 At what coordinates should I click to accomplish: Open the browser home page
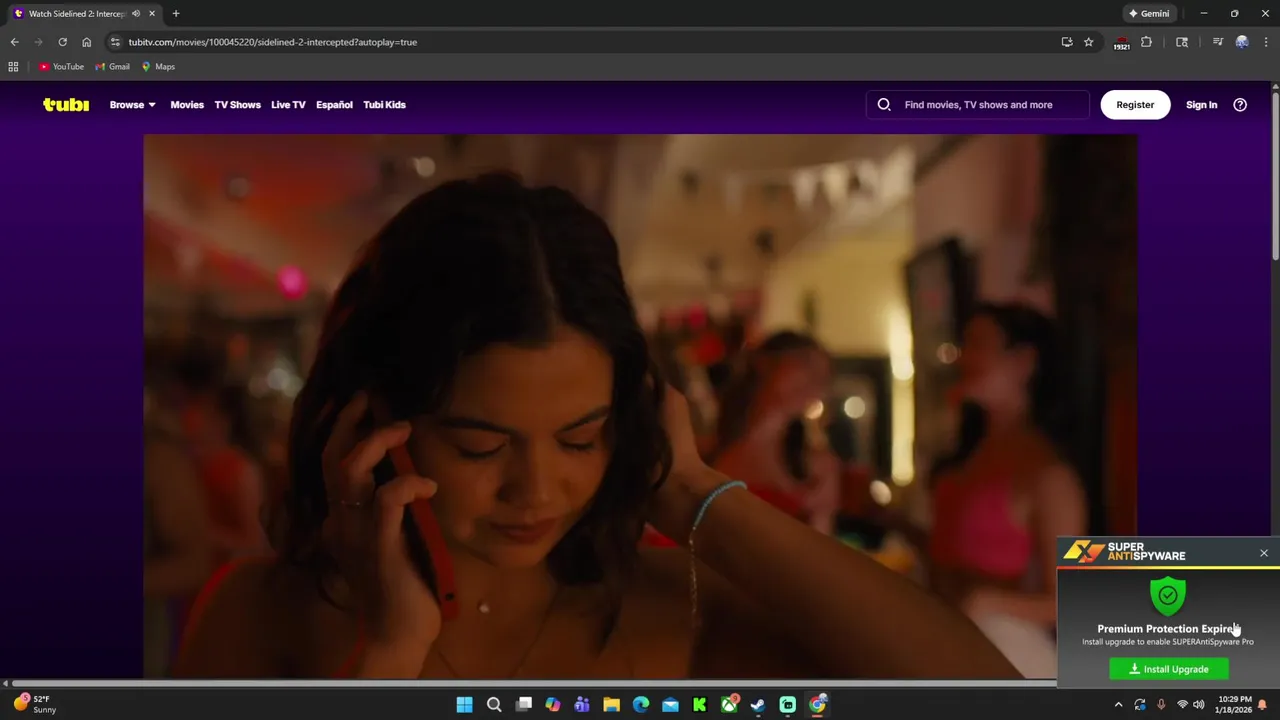coord(86,42)
